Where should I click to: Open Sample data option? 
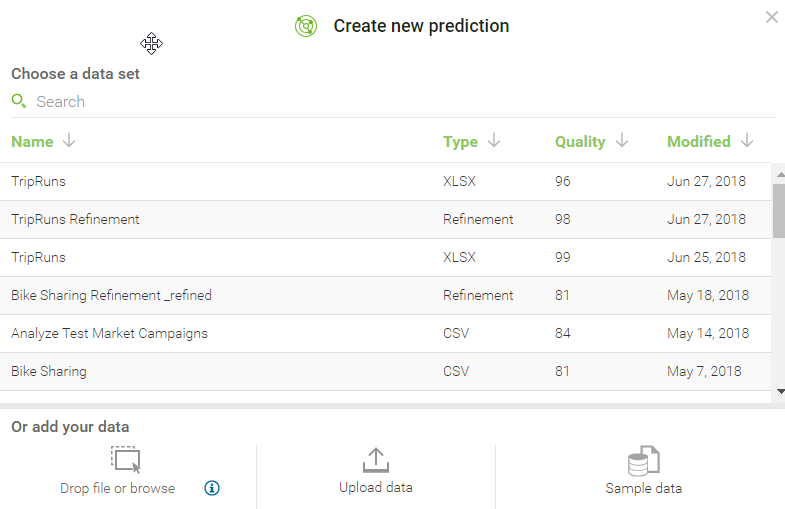coord(643,488)
